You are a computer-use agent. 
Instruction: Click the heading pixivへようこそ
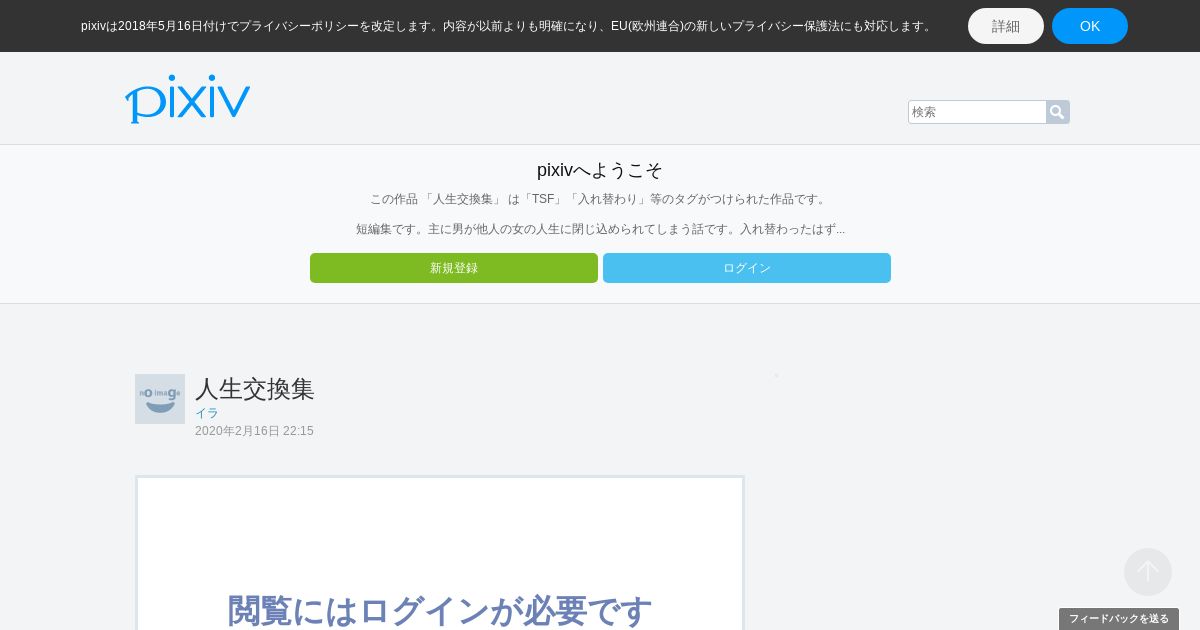(x=600, y=170)
